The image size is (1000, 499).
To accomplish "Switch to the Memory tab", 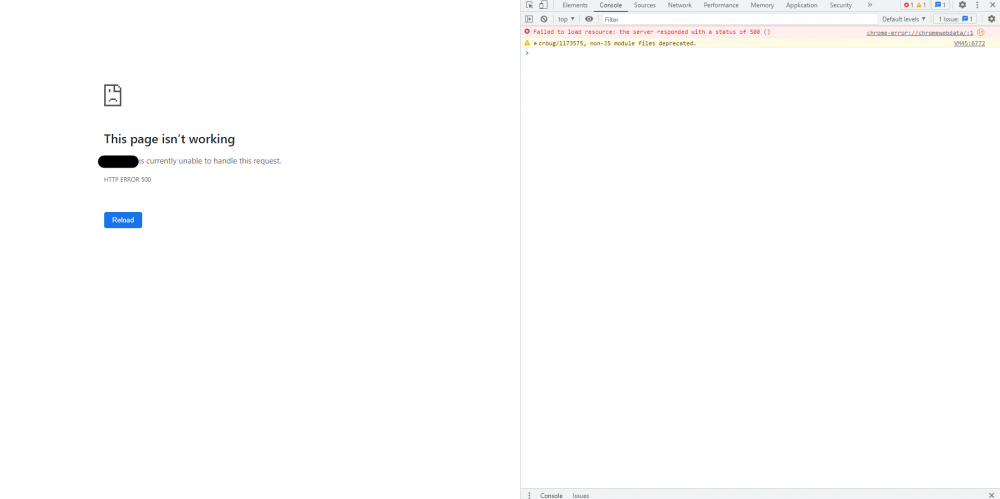I will pos(762,5).
